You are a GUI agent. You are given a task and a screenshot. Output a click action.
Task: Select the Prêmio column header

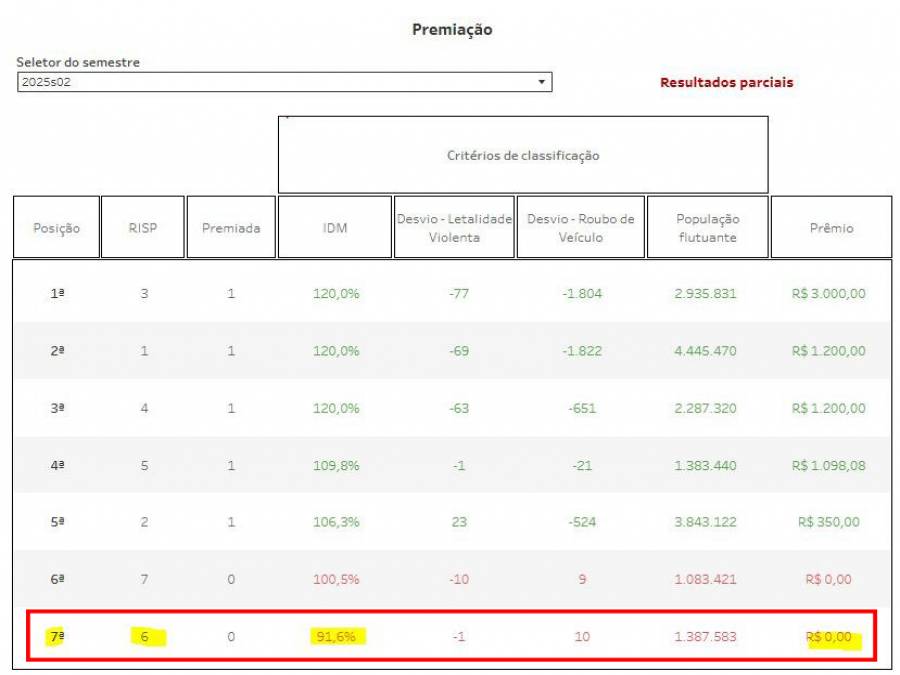click(831, 228)
